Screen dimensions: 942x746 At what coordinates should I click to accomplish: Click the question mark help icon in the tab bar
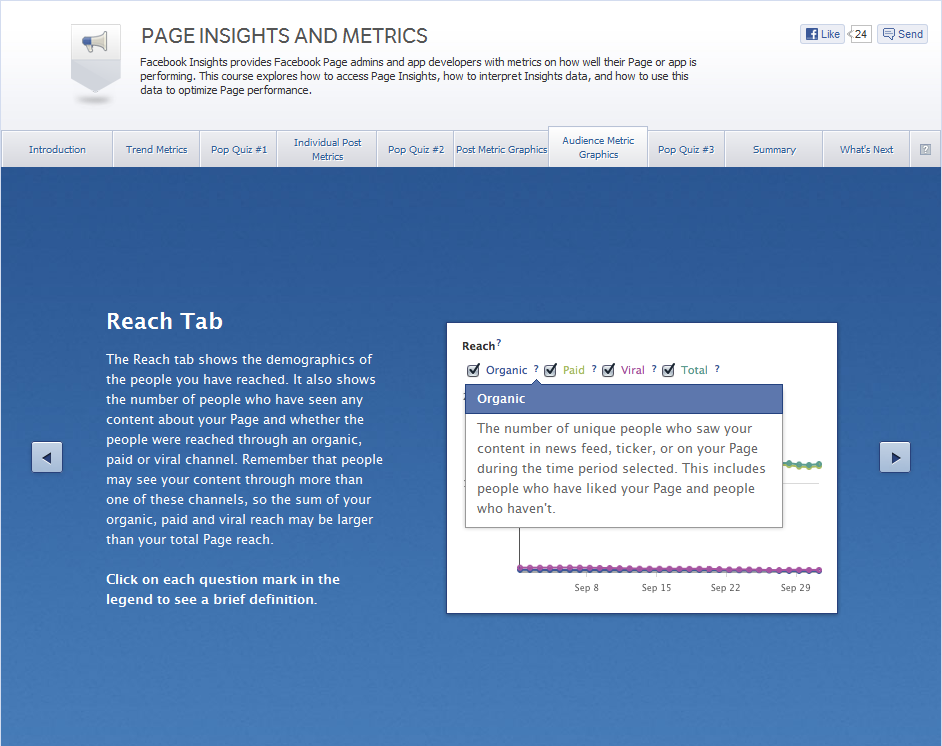pos(925,150)
